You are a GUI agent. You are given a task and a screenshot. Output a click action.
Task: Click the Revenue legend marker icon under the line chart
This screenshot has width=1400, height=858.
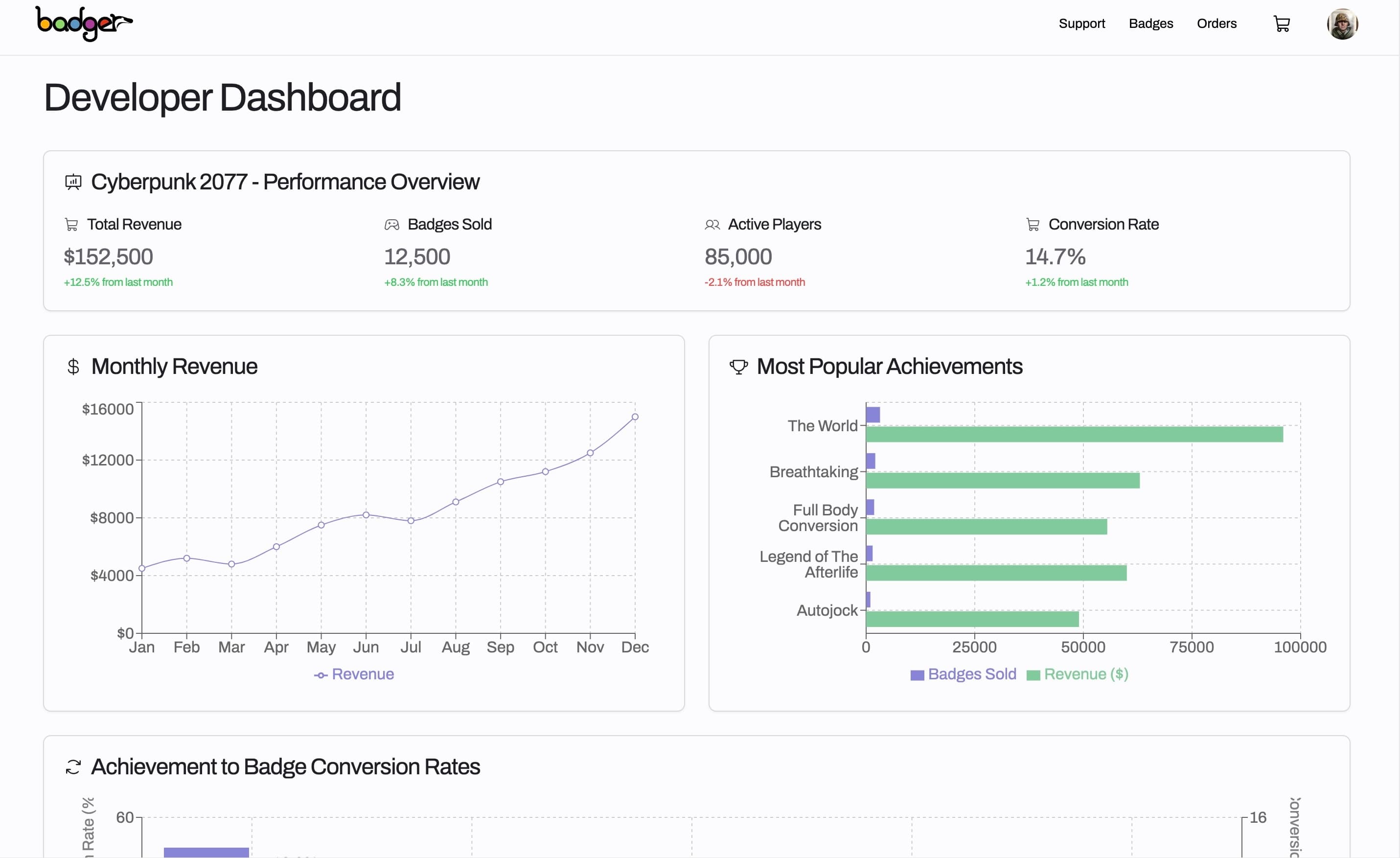coord(321,675)
